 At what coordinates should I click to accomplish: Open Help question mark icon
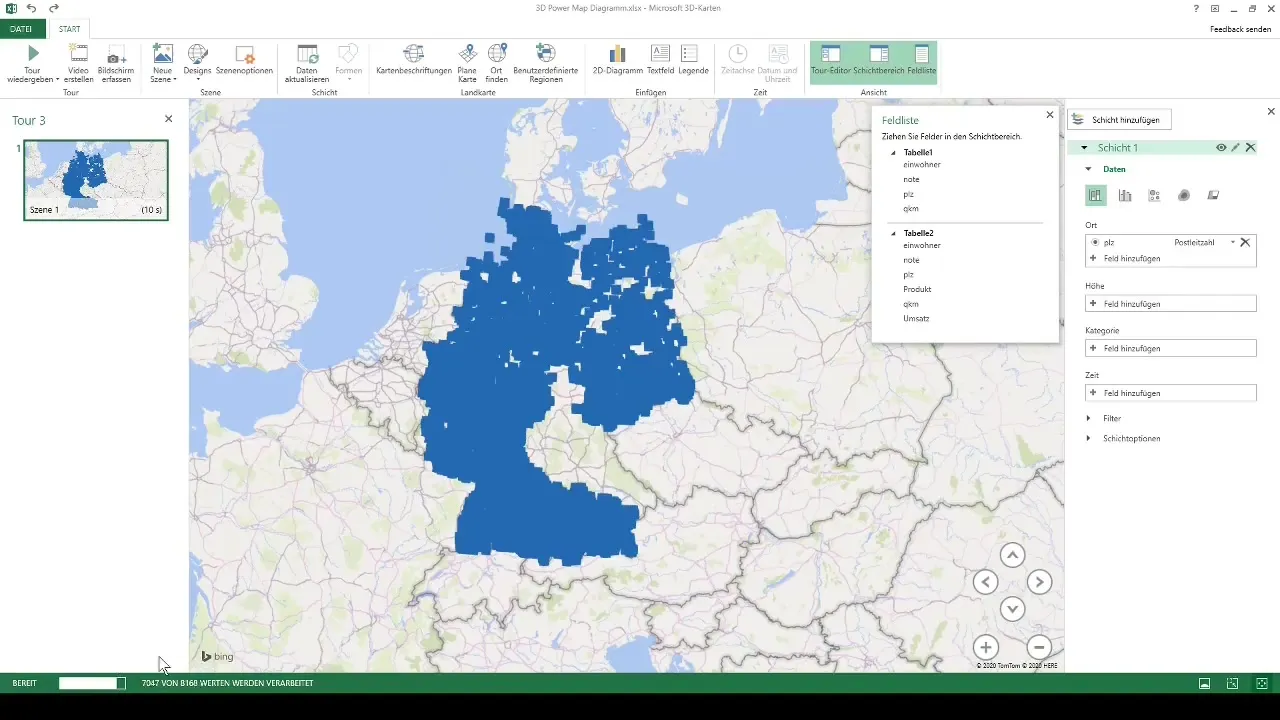pyautogui.click(x=1196, y=8)
